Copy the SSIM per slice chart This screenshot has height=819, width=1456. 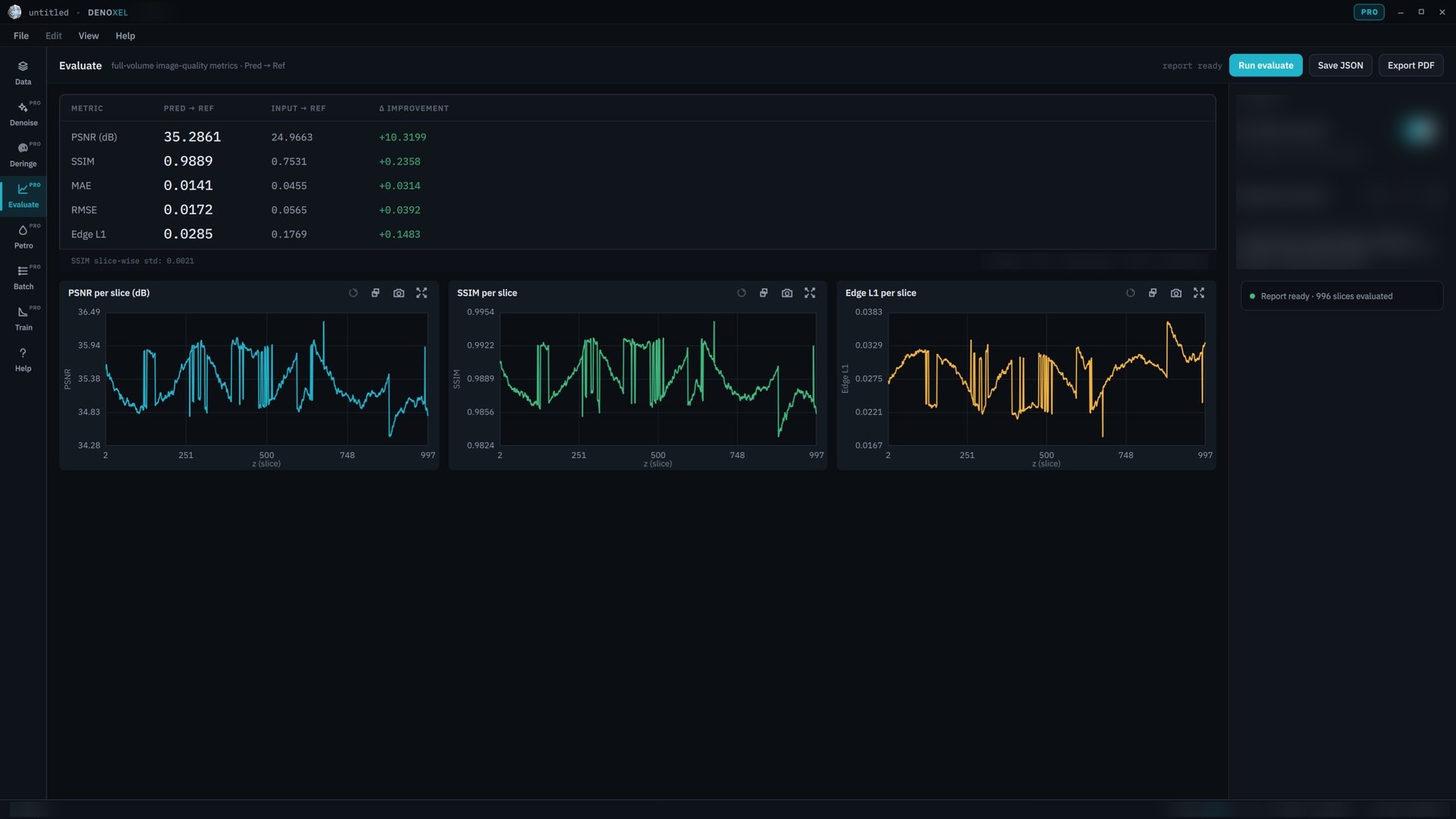tap(764, 293)
